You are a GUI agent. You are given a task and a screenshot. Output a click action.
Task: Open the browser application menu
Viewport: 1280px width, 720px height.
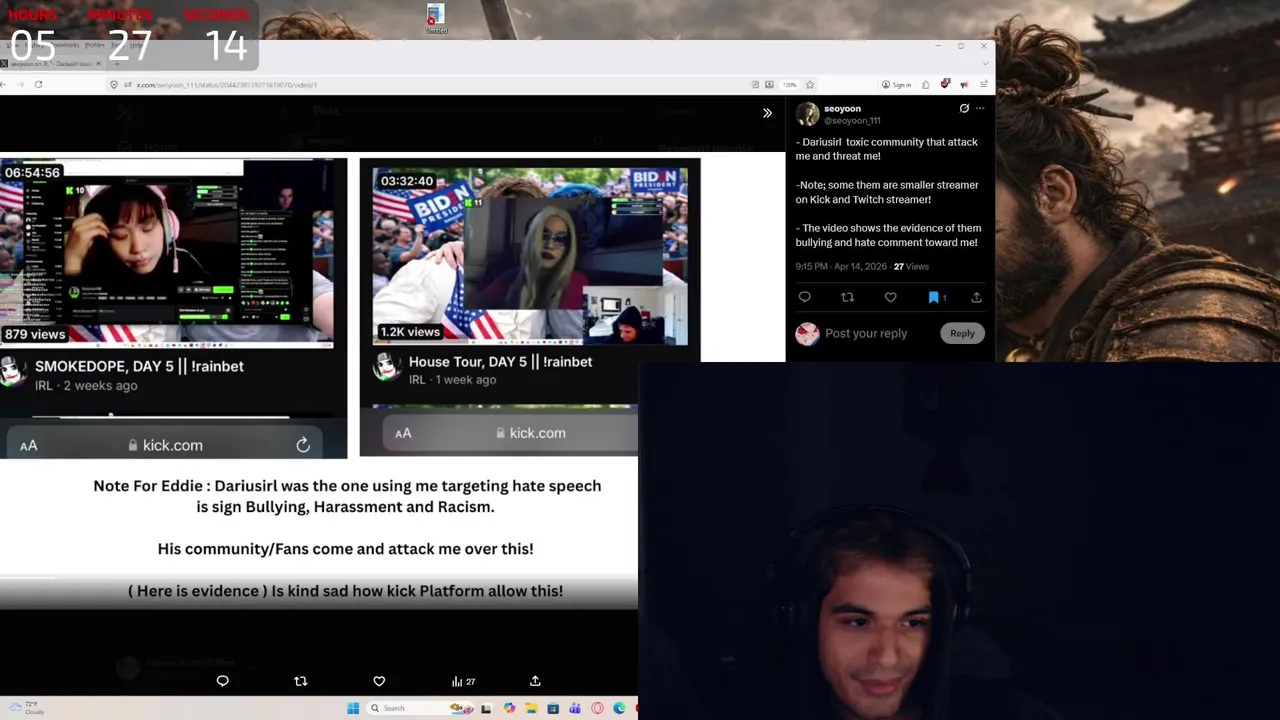[x=984, y=85]
